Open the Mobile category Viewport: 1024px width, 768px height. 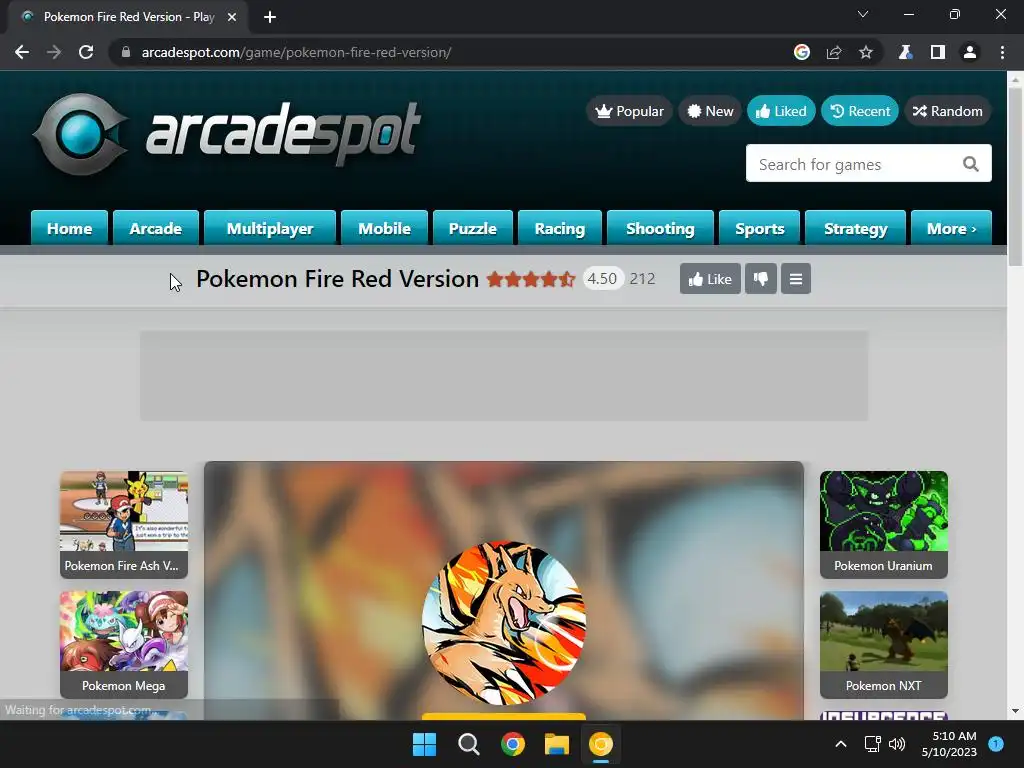pos(384,229)
